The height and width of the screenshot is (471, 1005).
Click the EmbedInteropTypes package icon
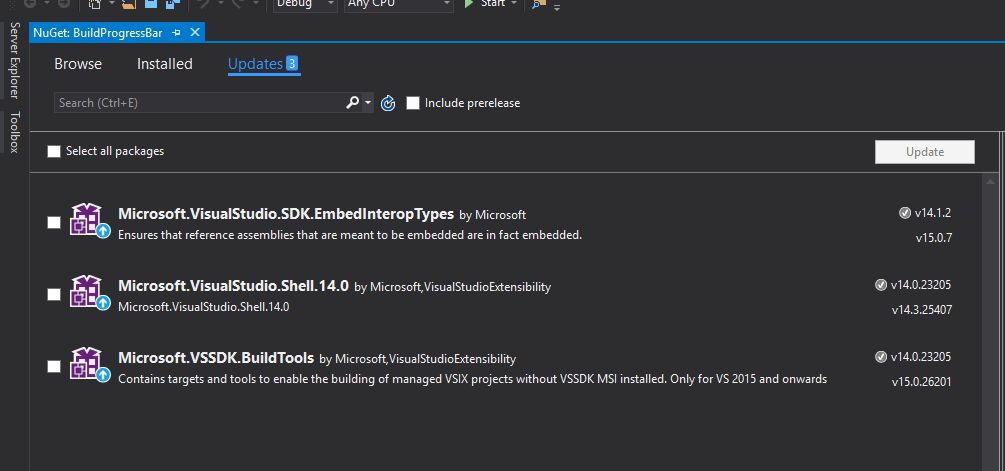pos(90,220)
